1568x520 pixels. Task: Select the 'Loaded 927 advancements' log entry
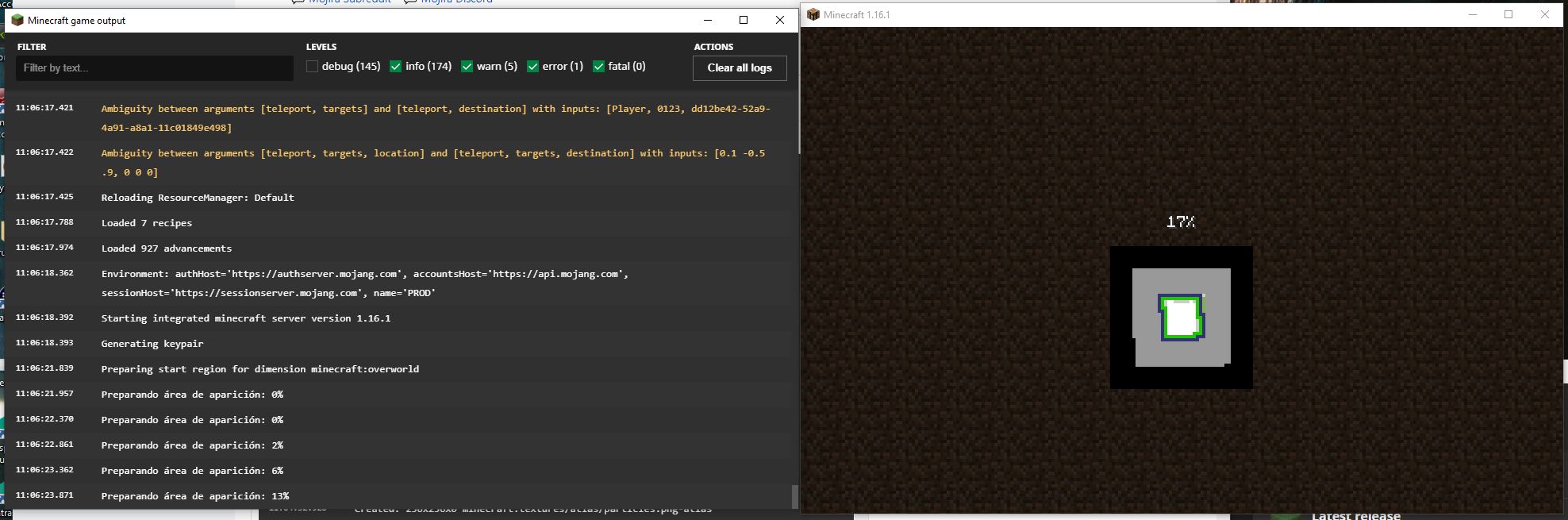[x=167, y=248]
